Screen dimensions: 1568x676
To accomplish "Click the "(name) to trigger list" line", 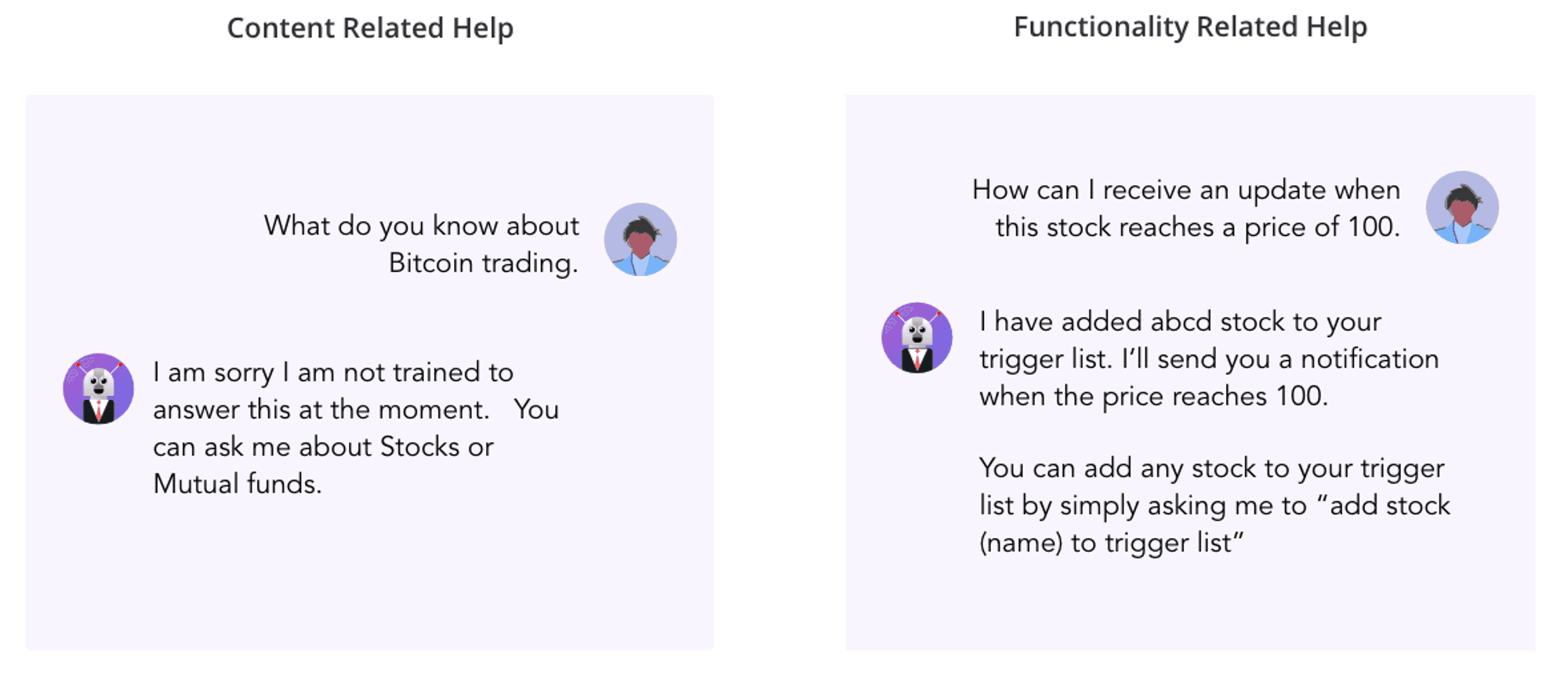I will [x=1111, y=543].
